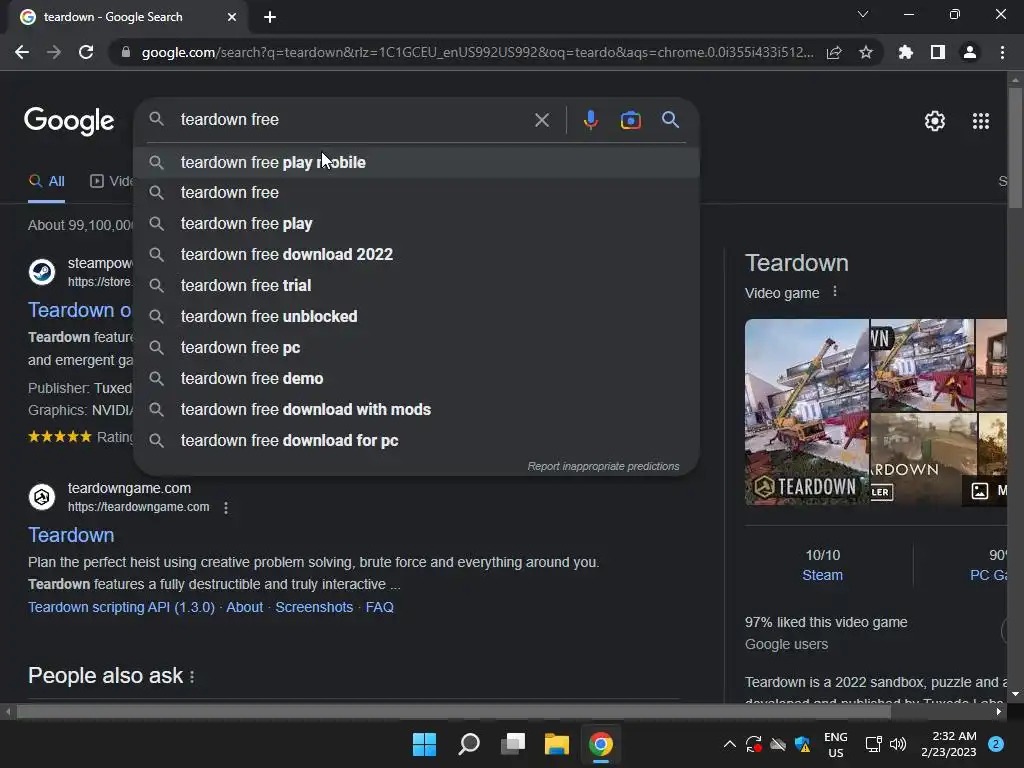This screenshot has width=1024, height=768.
Task: Select suggestion teardown free play
Action: tap(417, 223)
